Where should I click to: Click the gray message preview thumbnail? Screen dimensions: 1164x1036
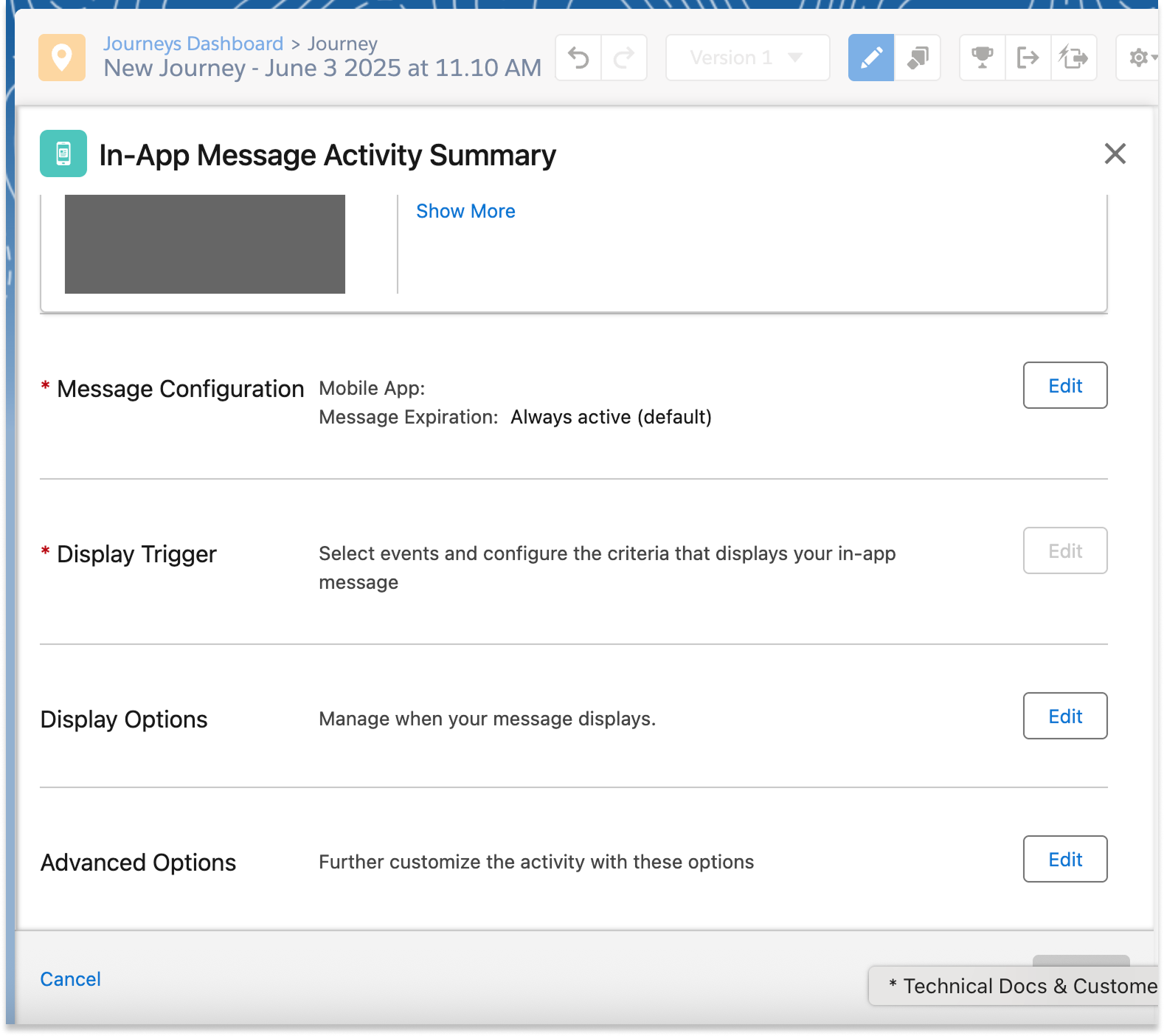click(205, 244)
